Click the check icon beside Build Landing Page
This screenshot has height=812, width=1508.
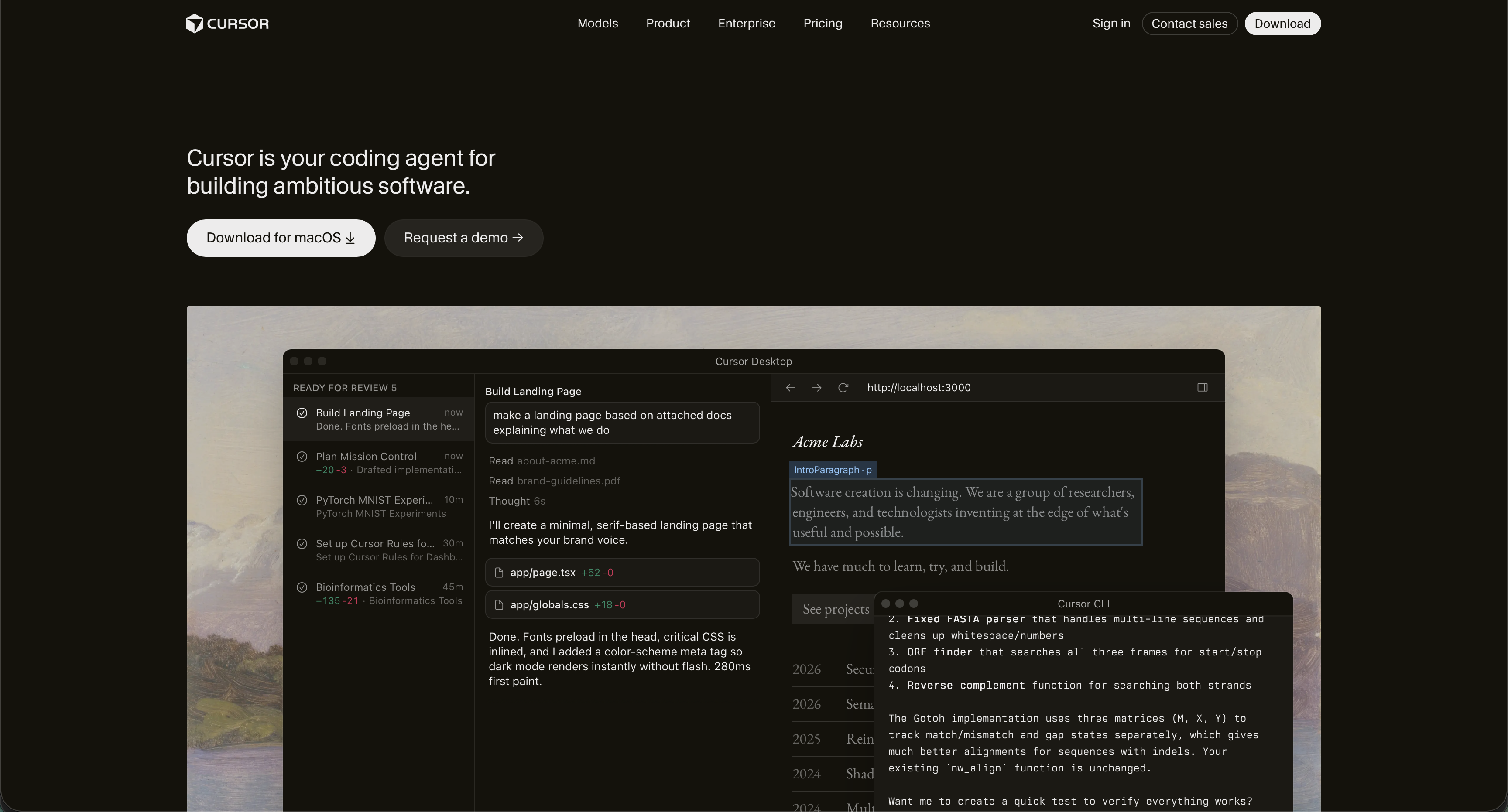coord(302,413)
